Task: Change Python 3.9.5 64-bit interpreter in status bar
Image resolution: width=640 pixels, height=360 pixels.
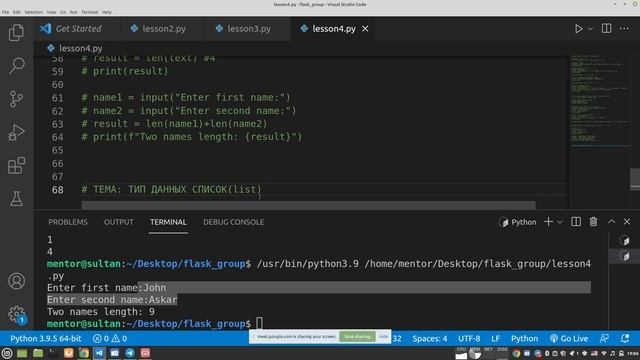Action: coord(46,339)
